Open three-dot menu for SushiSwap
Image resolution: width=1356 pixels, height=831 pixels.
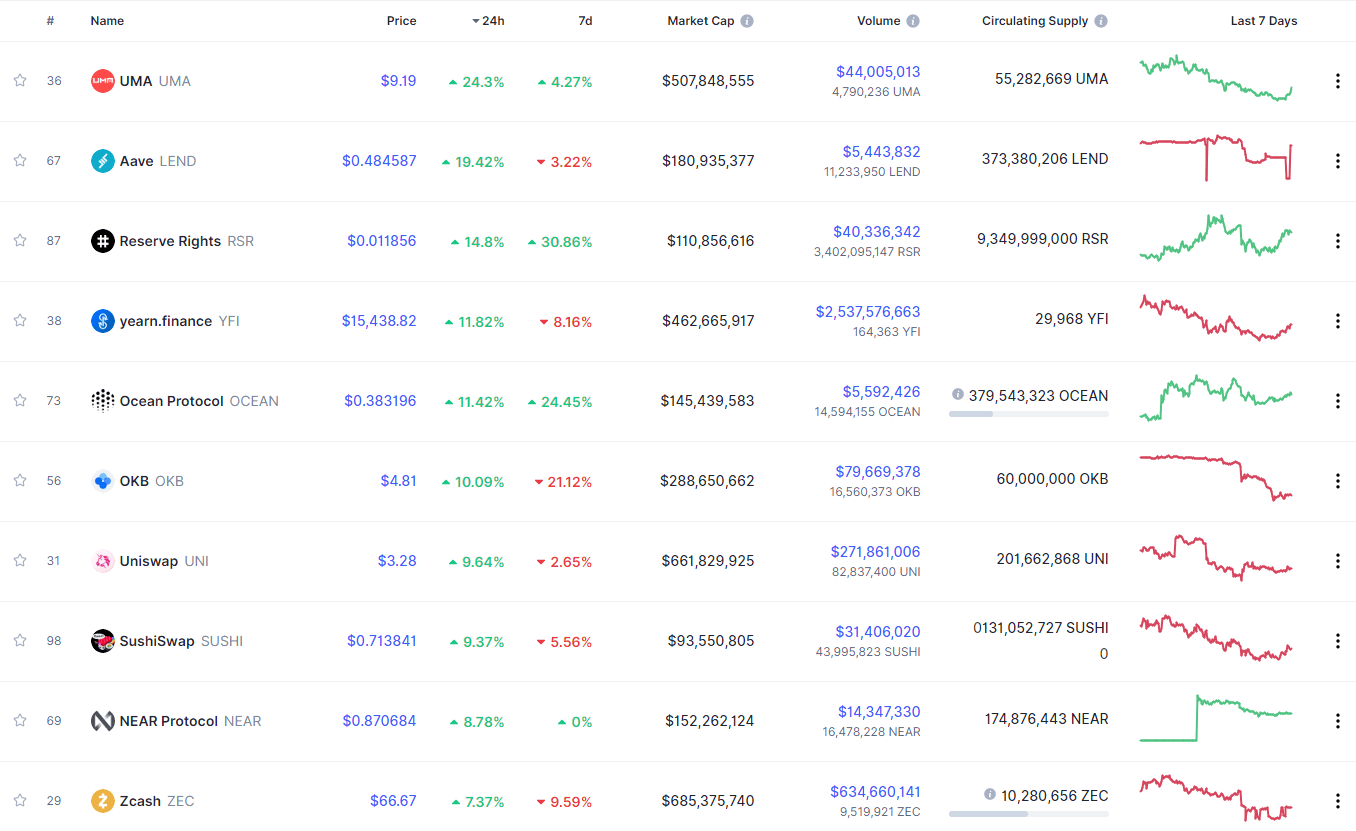(1337, 641)
